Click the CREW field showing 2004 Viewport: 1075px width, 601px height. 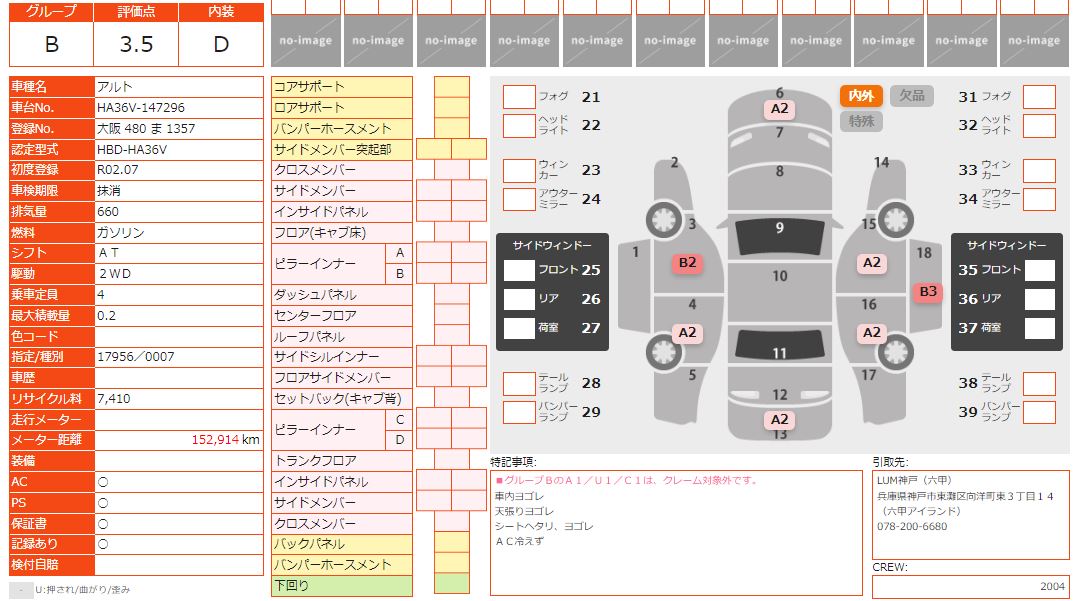click(x=969, y=587)
